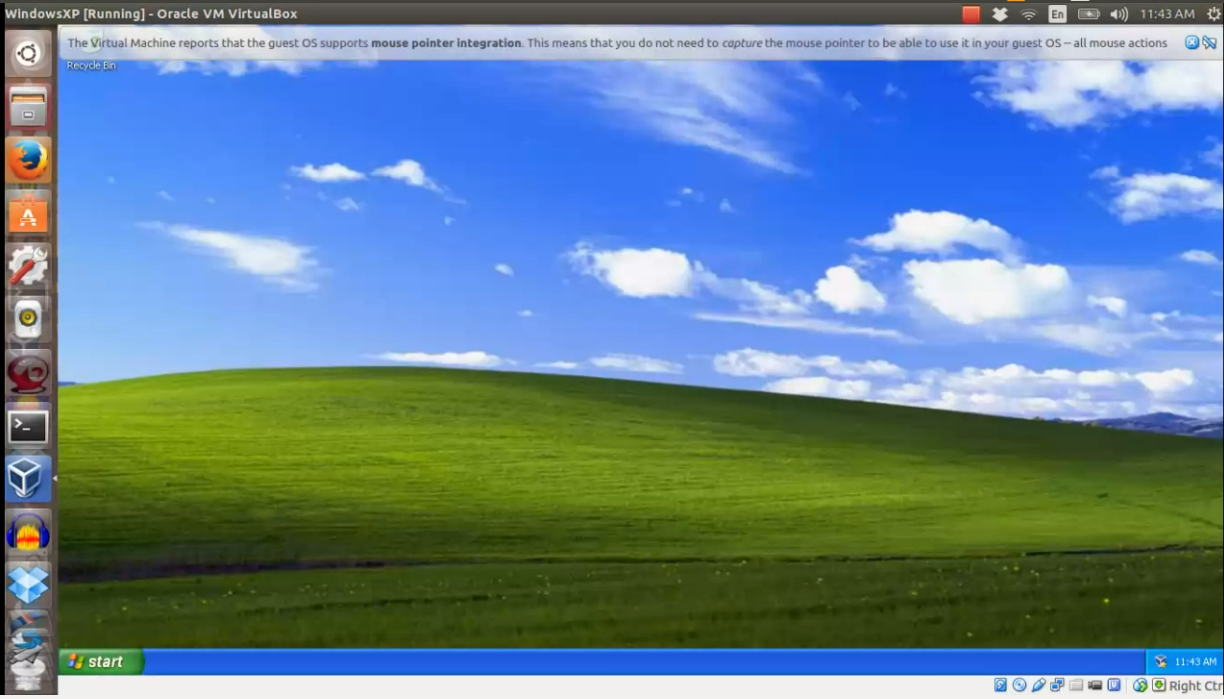Open the sound volume menu in the top panel
This screenshot has height=699, width=1224.
tap(1119, 14)
